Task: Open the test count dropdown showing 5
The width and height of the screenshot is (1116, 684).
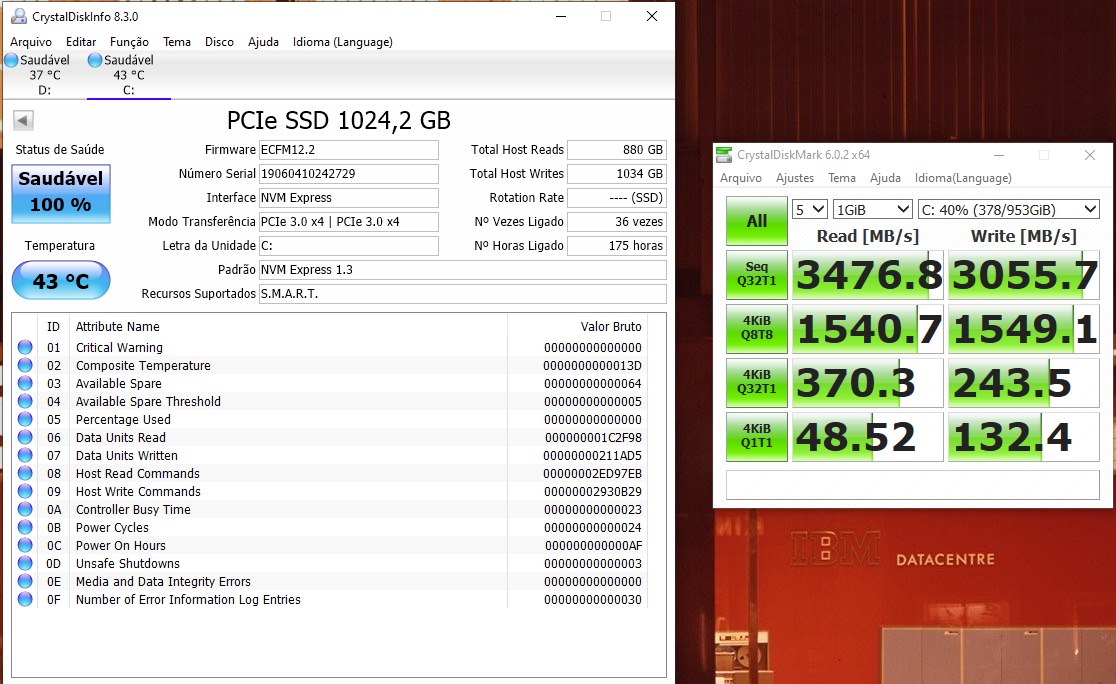Action: (x=810, y=210)
